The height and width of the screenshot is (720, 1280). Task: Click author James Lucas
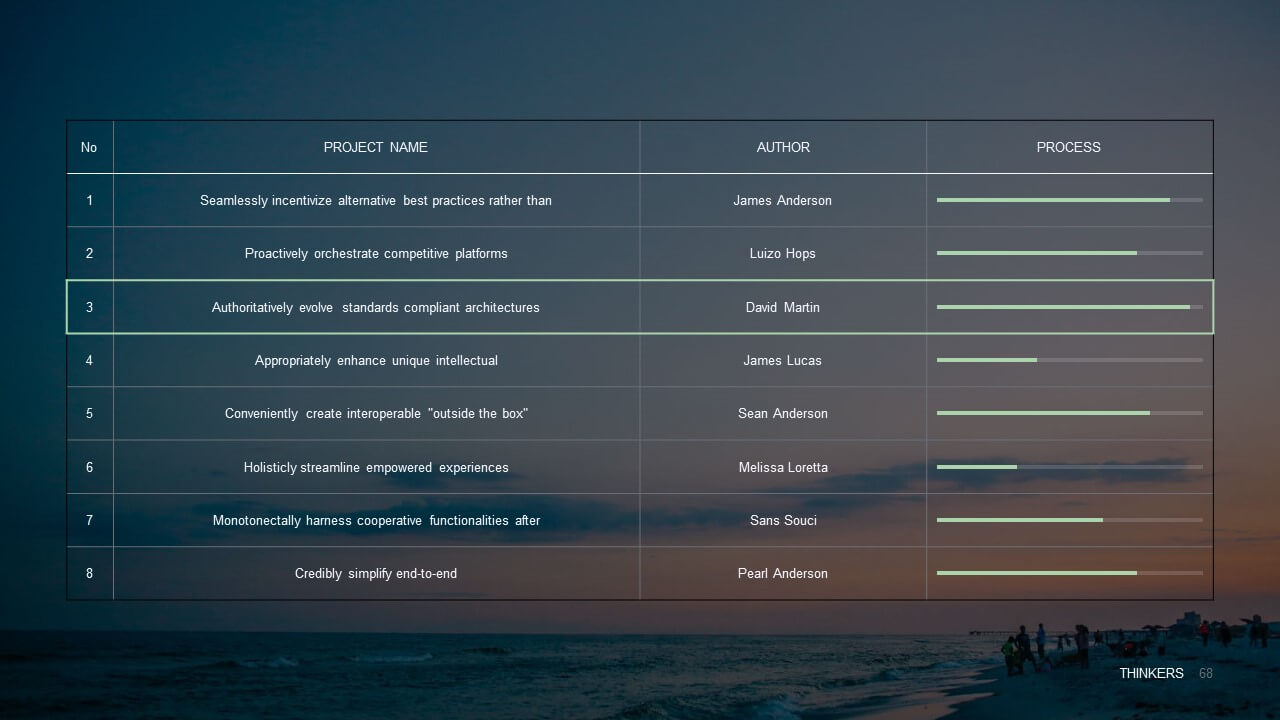click(x=782, y=360)
